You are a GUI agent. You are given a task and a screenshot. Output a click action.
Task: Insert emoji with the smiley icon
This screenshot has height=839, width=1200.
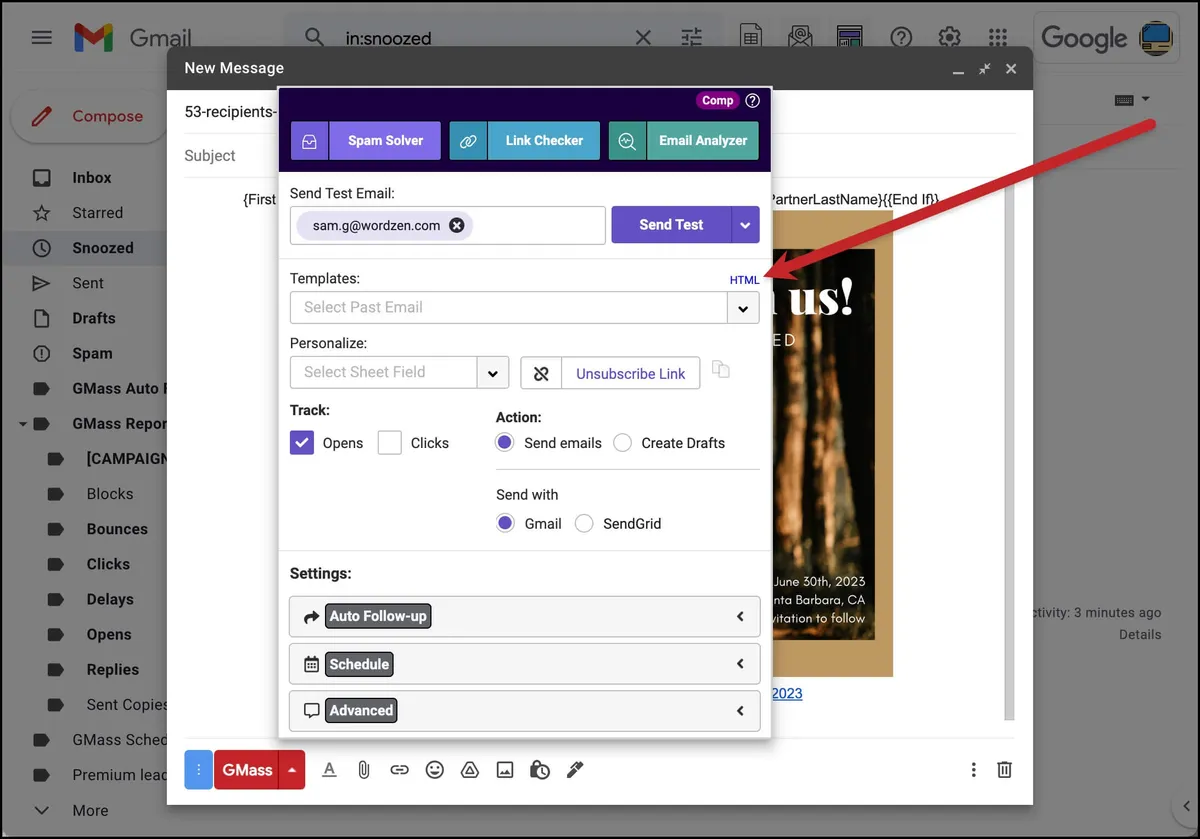coord(434,769)
